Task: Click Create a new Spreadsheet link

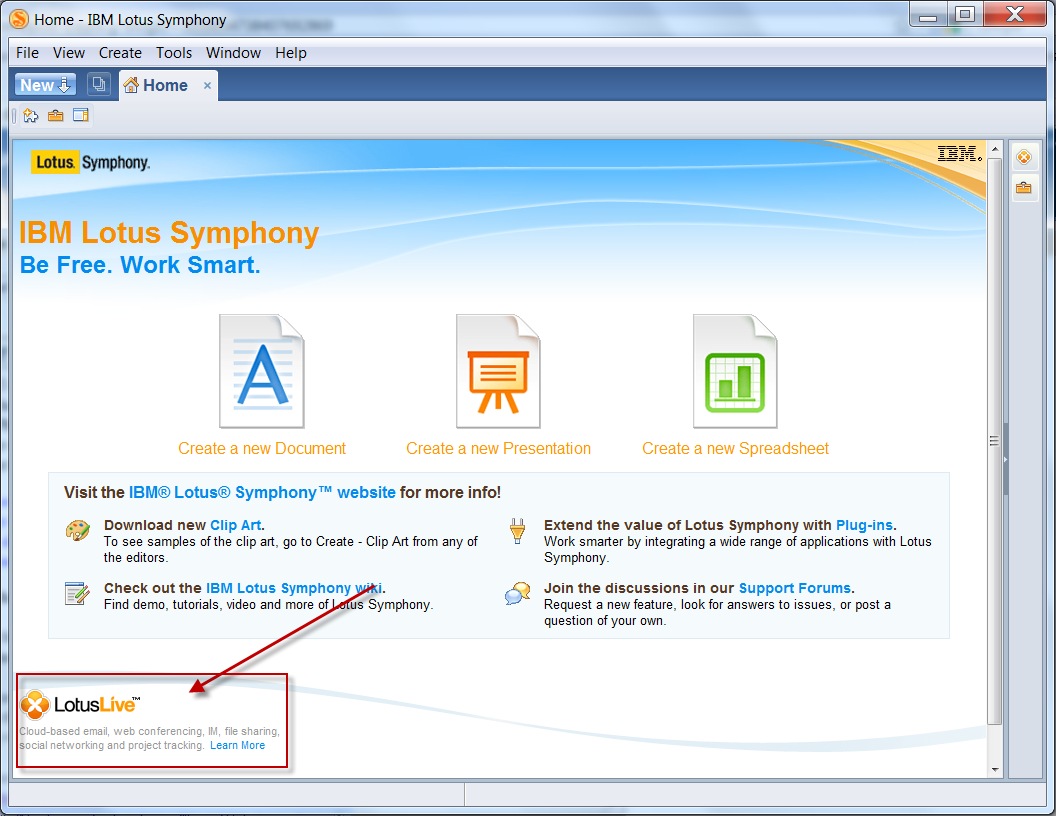Action: point(735,448)
